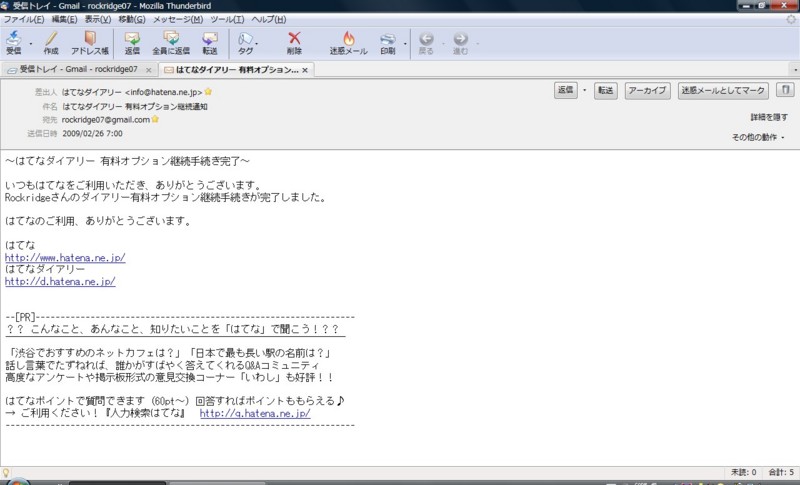Open the ファイル(F) menu

[x=23, y=19]
